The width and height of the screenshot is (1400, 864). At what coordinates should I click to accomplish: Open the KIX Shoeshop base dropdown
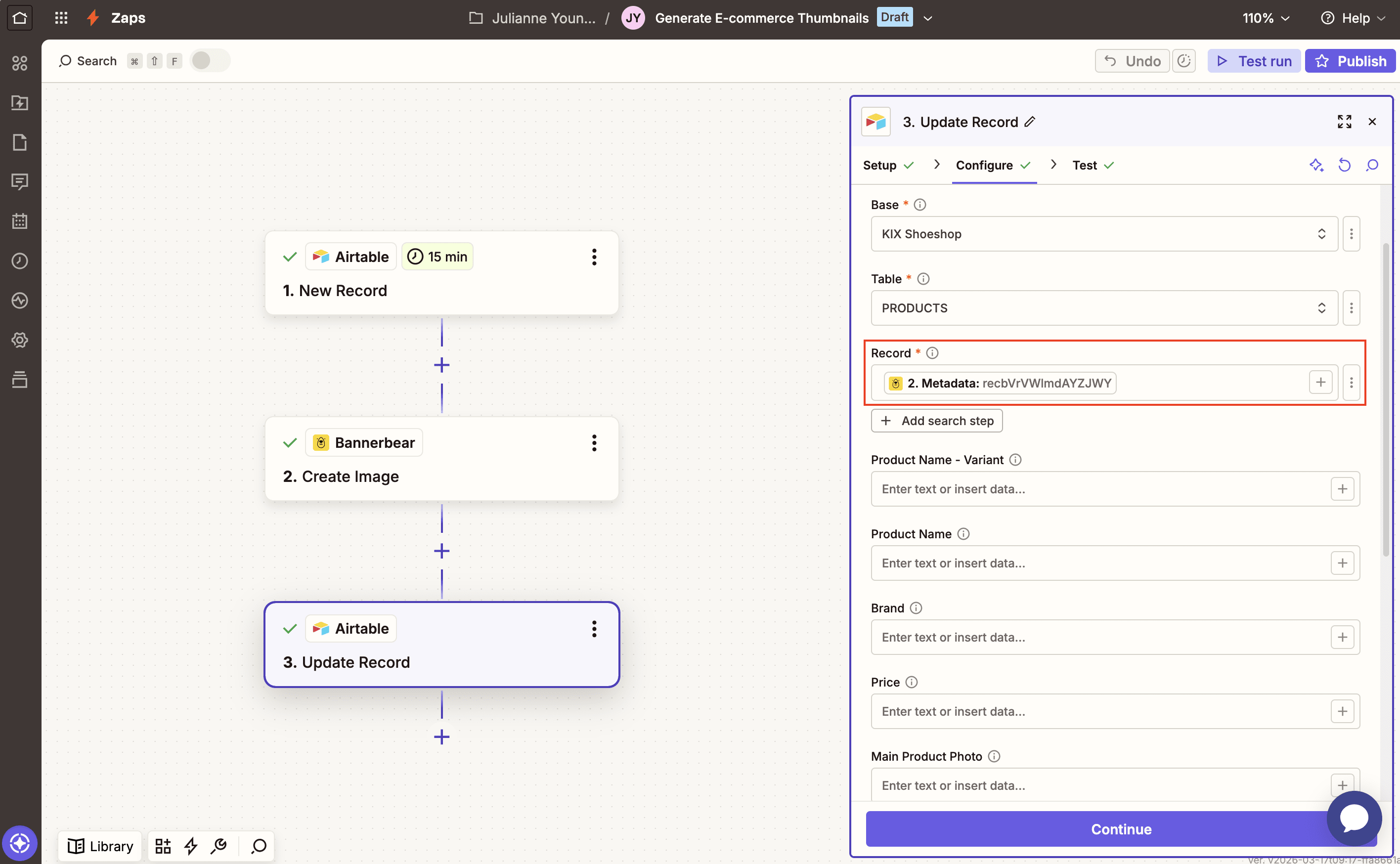(x=1103, y=234)
